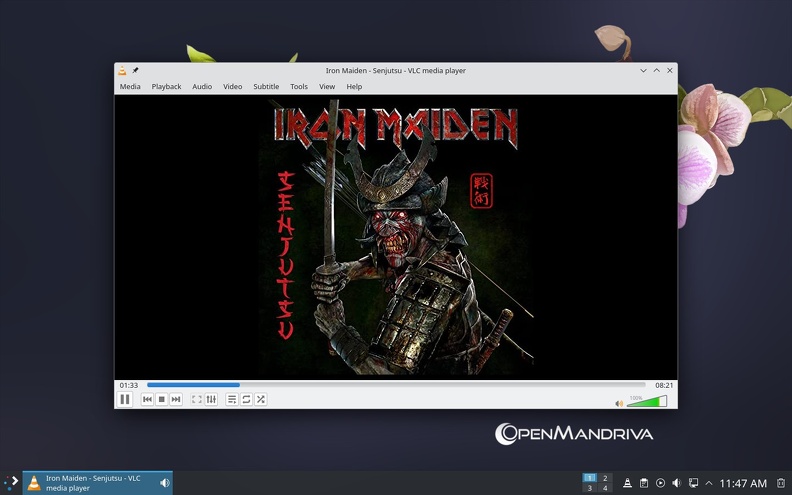792x495 pixels.
Task: Show extended settings and effects
Action: point(211,400)
